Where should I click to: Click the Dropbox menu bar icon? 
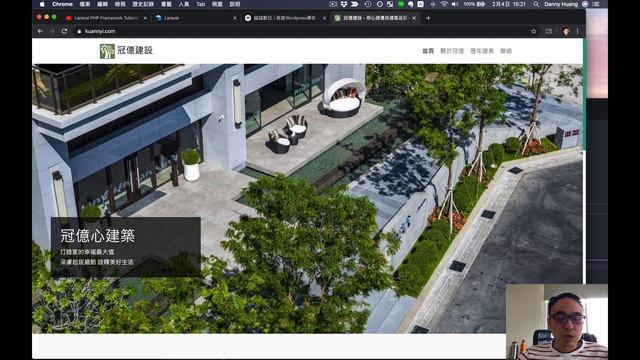(344, 4)
